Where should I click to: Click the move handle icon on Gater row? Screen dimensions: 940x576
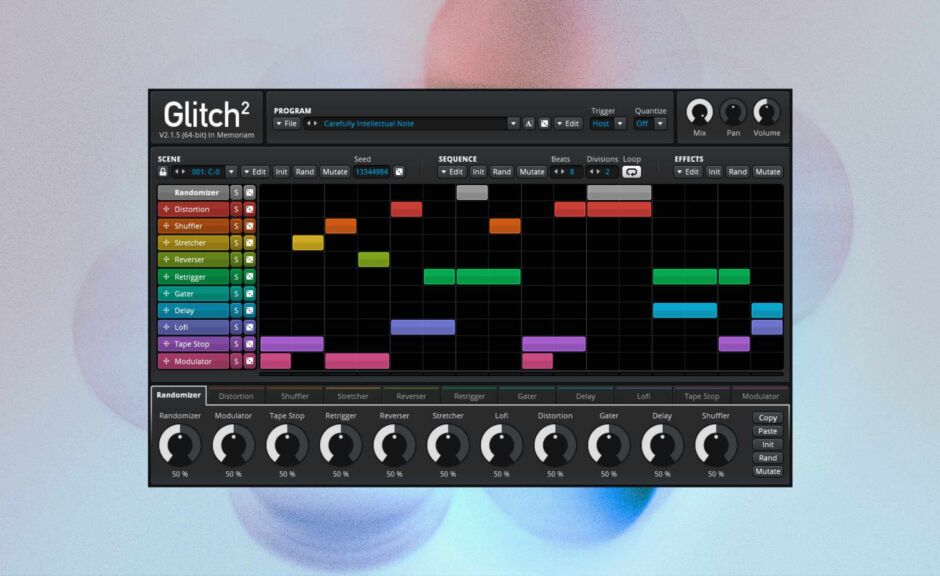166,294
